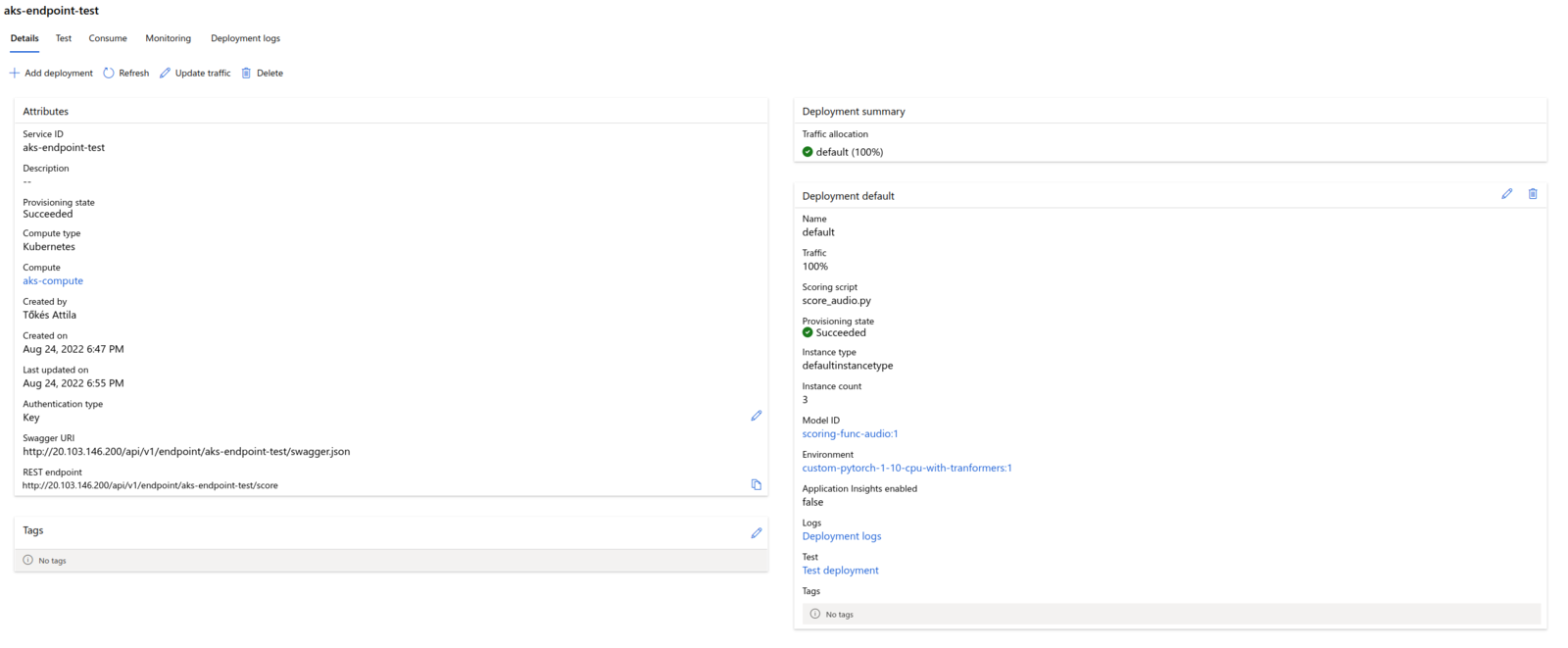This screenshot has width=1568, height=648.
Task: Select the REST endpoint score URL text
Action: pos(150,485)
